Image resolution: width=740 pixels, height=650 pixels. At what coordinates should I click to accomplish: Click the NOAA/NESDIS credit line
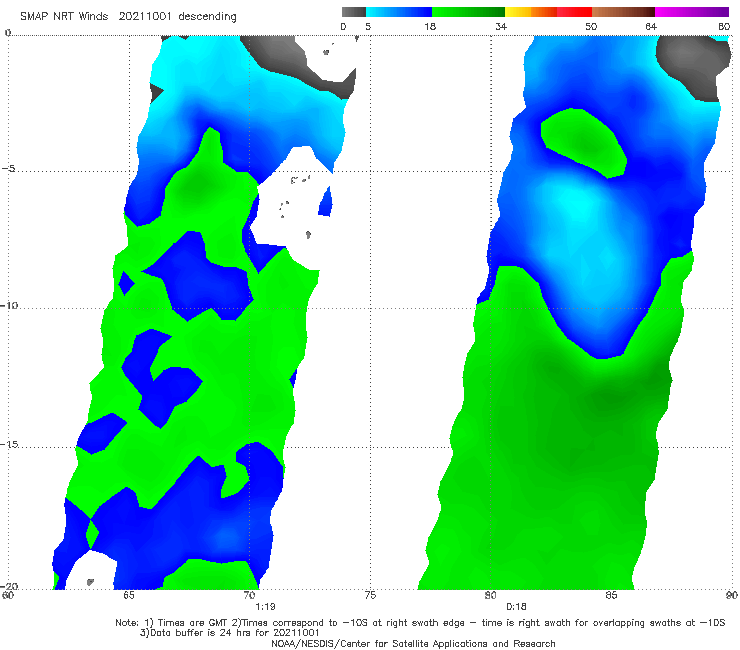coord(413,643)
